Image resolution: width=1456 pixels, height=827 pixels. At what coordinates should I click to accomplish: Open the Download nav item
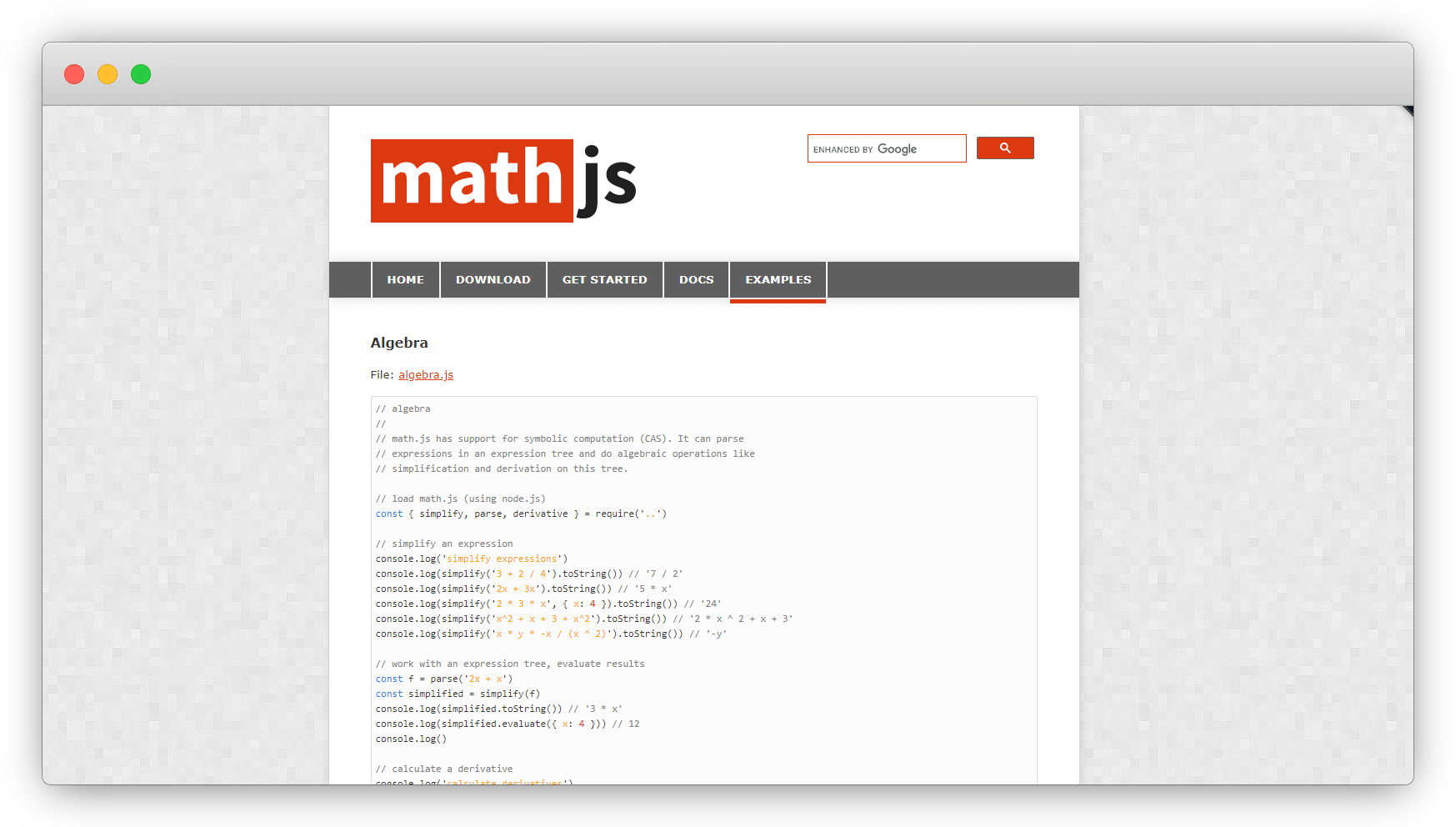(x=493, y=280)
